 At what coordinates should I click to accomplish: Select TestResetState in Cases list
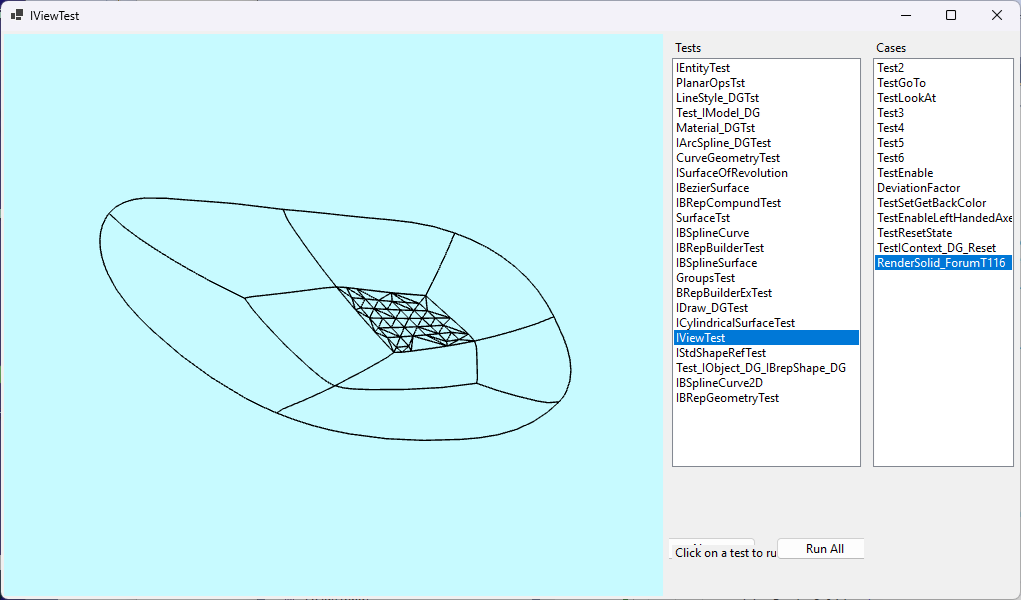914,233
